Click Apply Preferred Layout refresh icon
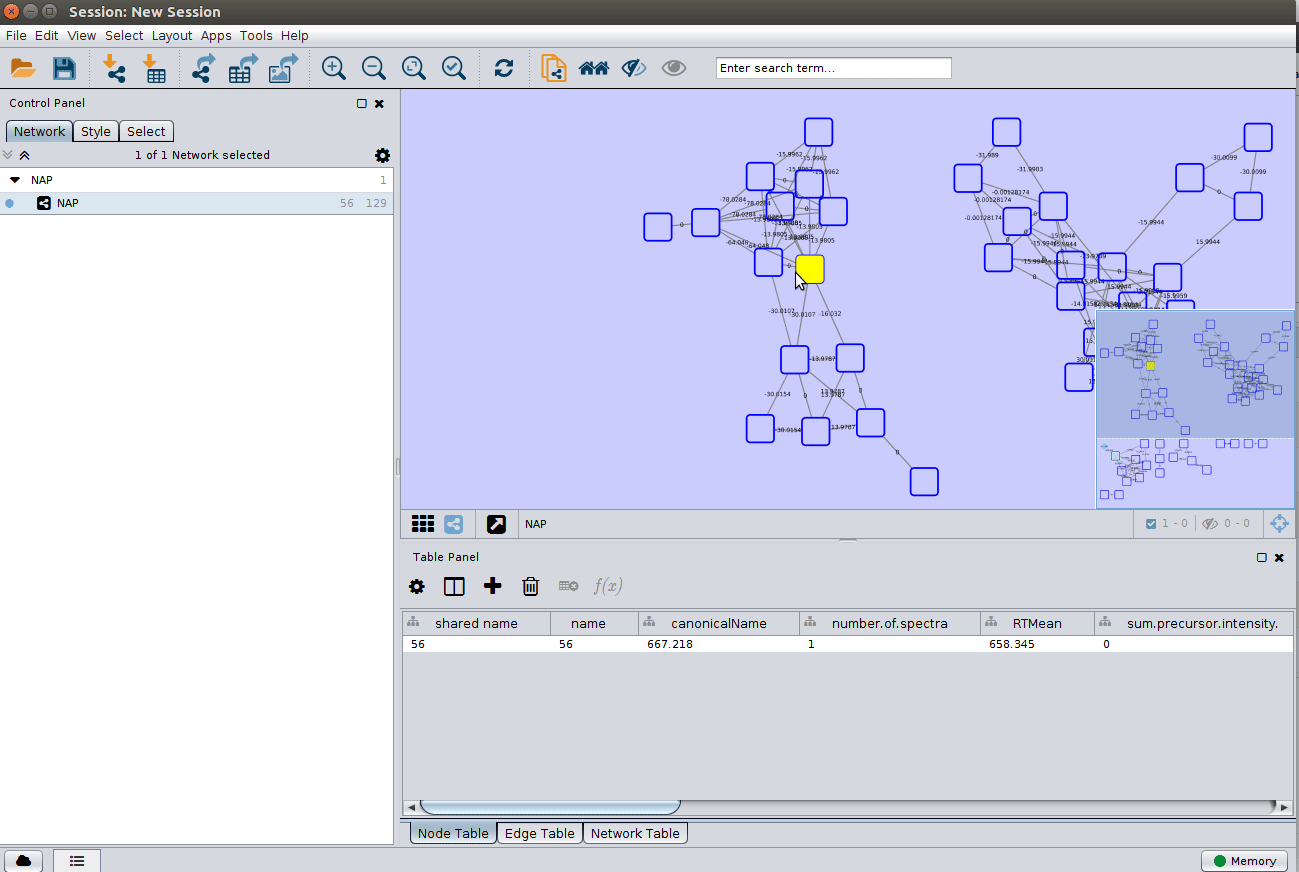Viewport: 1299px width, 872px height. point(504,68)
